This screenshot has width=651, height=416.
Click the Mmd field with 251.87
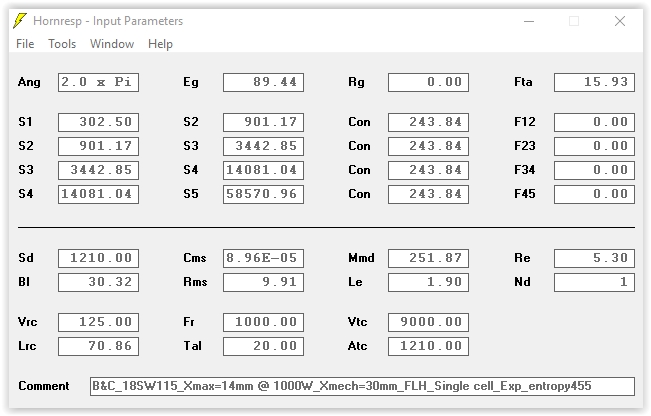coord(428,258)
